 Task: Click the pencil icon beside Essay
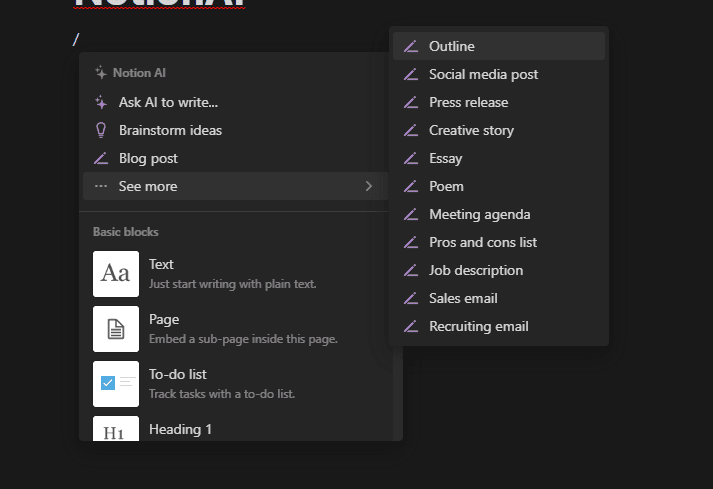click(411, 158)
